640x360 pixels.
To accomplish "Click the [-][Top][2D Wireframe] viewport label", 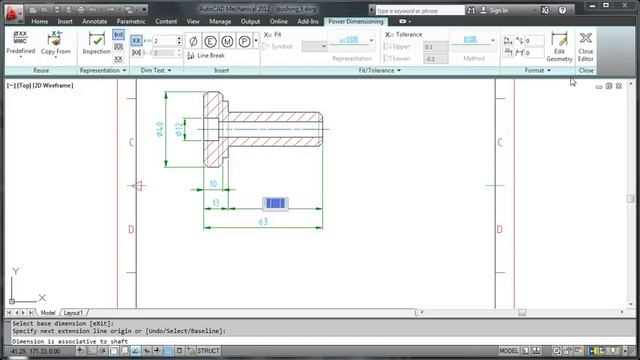I will 40,85.
